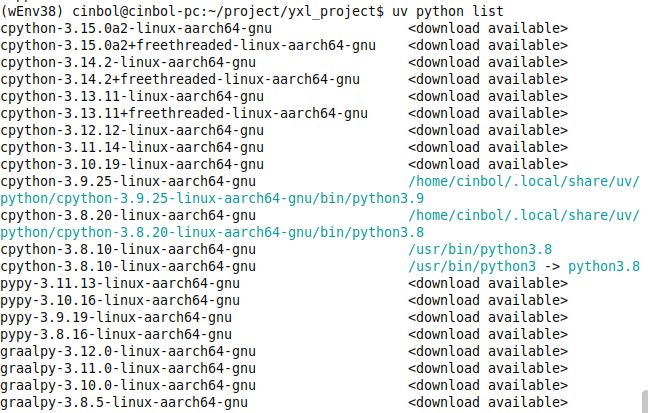Viewport: 648px width, 413px height.
Task: Click '/home/cinbol/.local/share/uv/' path on cpython-3.8.20 row
Action: click(524, 215)
